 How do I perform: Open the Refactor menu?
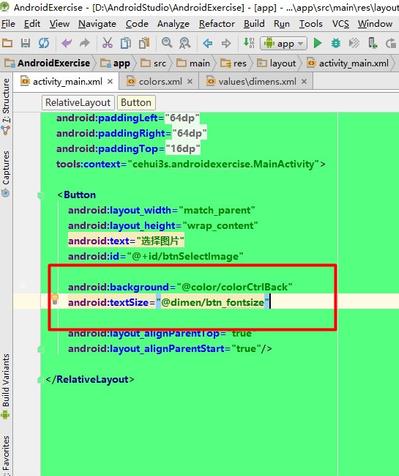(217, 24)
